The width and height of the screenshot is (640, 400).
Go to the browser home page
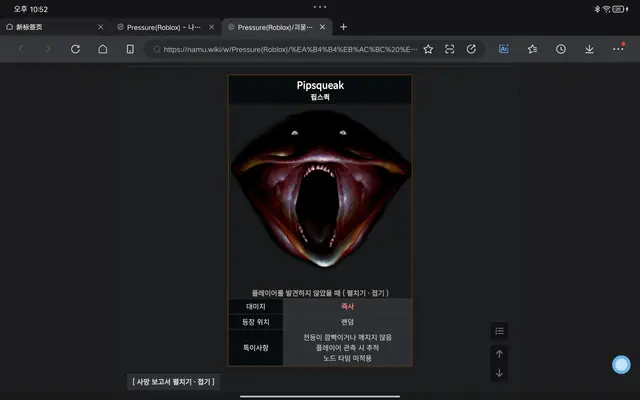[103, 49]
